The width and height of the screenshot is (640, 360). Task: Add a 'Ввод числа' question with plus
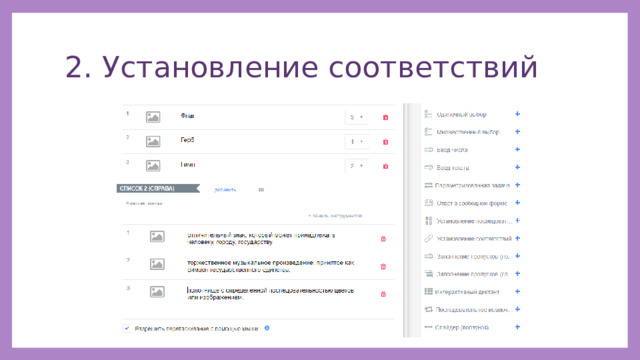(x=518, y=149)
